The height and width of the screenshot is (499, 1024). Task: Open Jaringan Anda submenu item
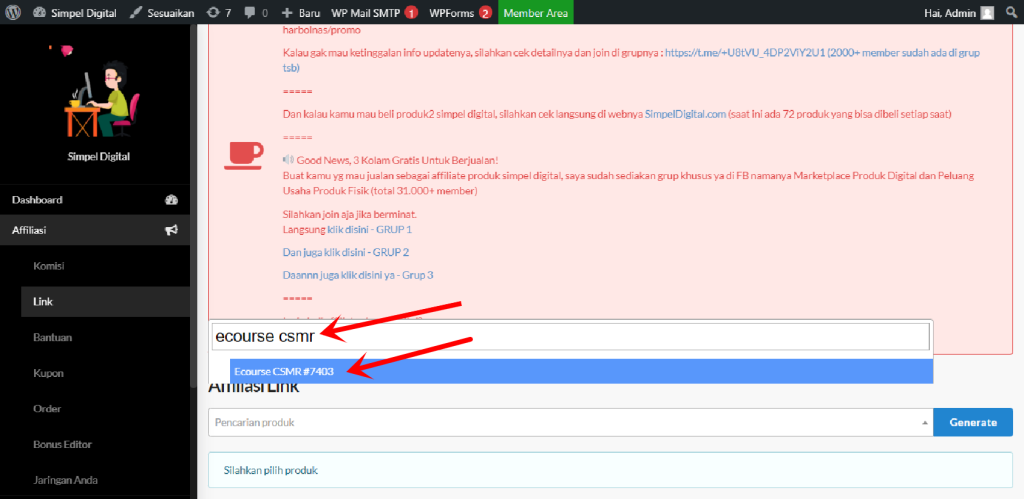click(x=65, y=480)
